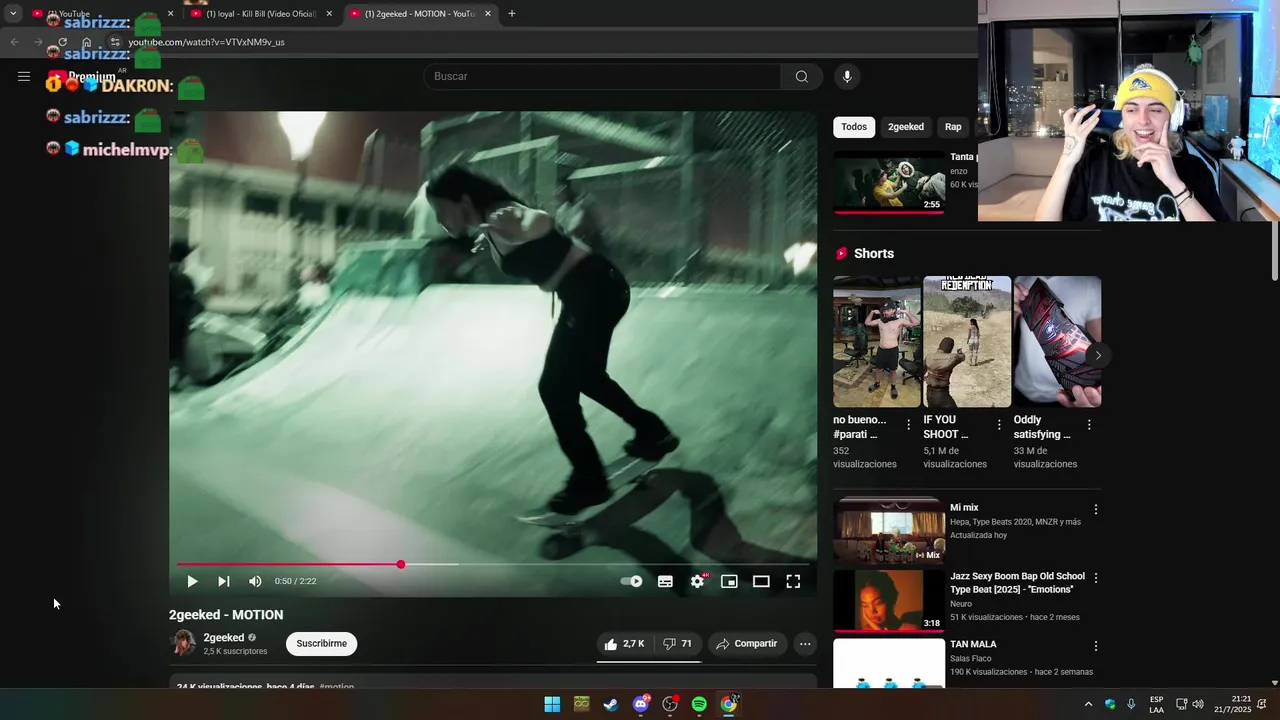Open the TAN MALA video title
Screen dimensions: 1280x720
point(973,644)
